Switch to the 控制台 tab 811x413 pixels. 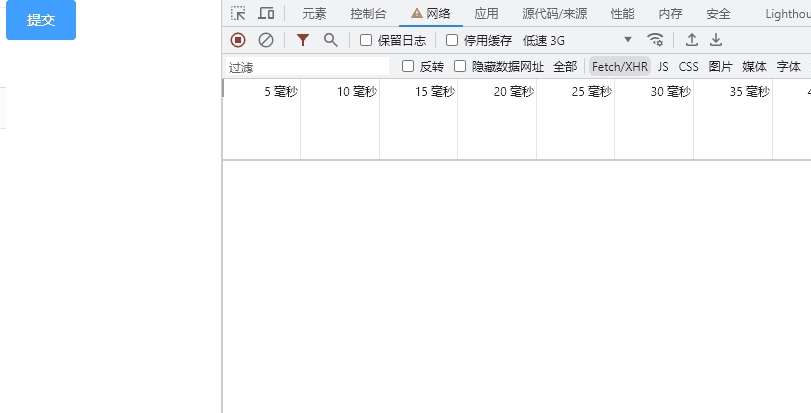click(x=368, y=14)
